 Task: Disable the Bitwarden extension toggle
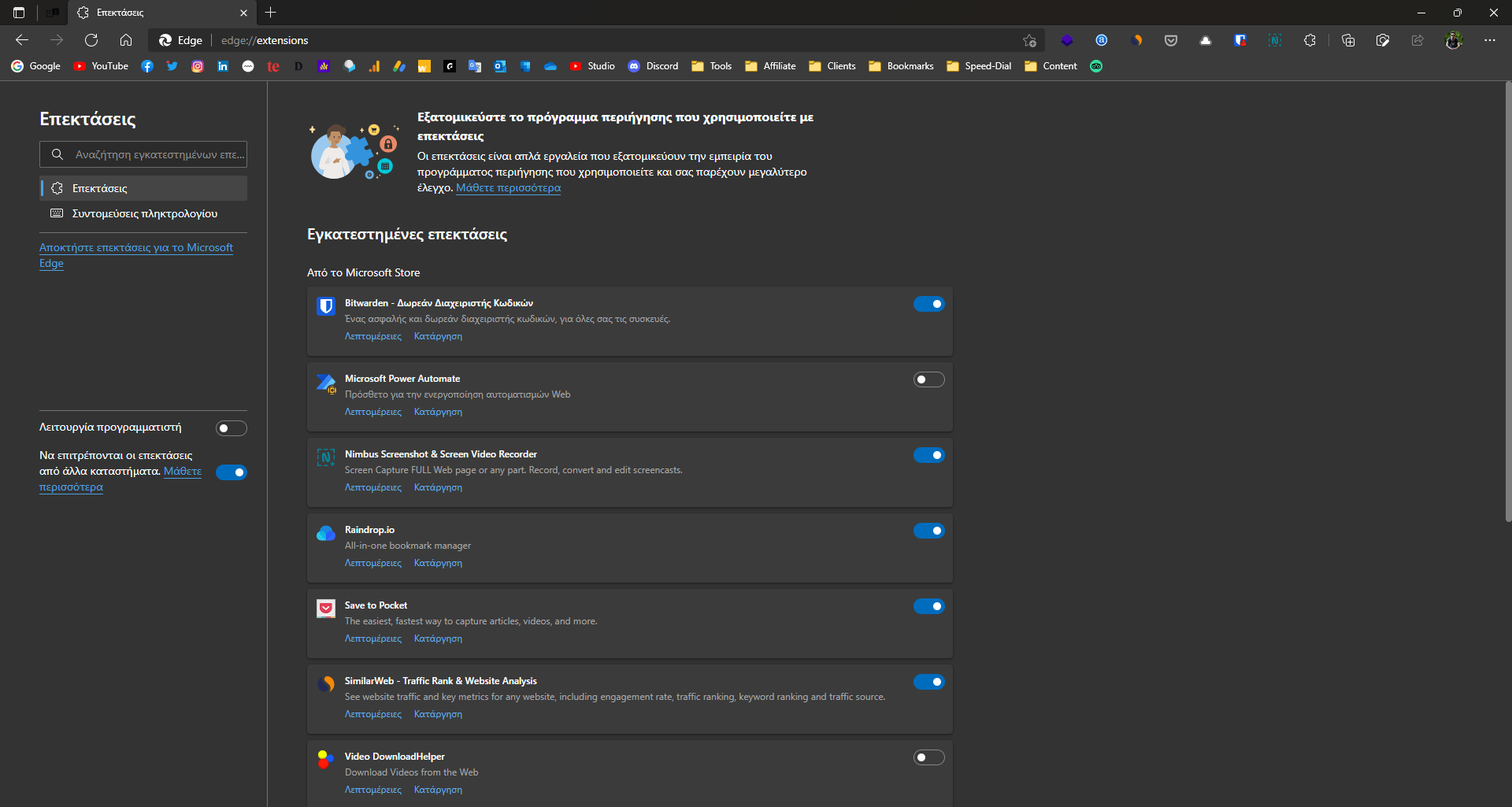coord(928,304)
